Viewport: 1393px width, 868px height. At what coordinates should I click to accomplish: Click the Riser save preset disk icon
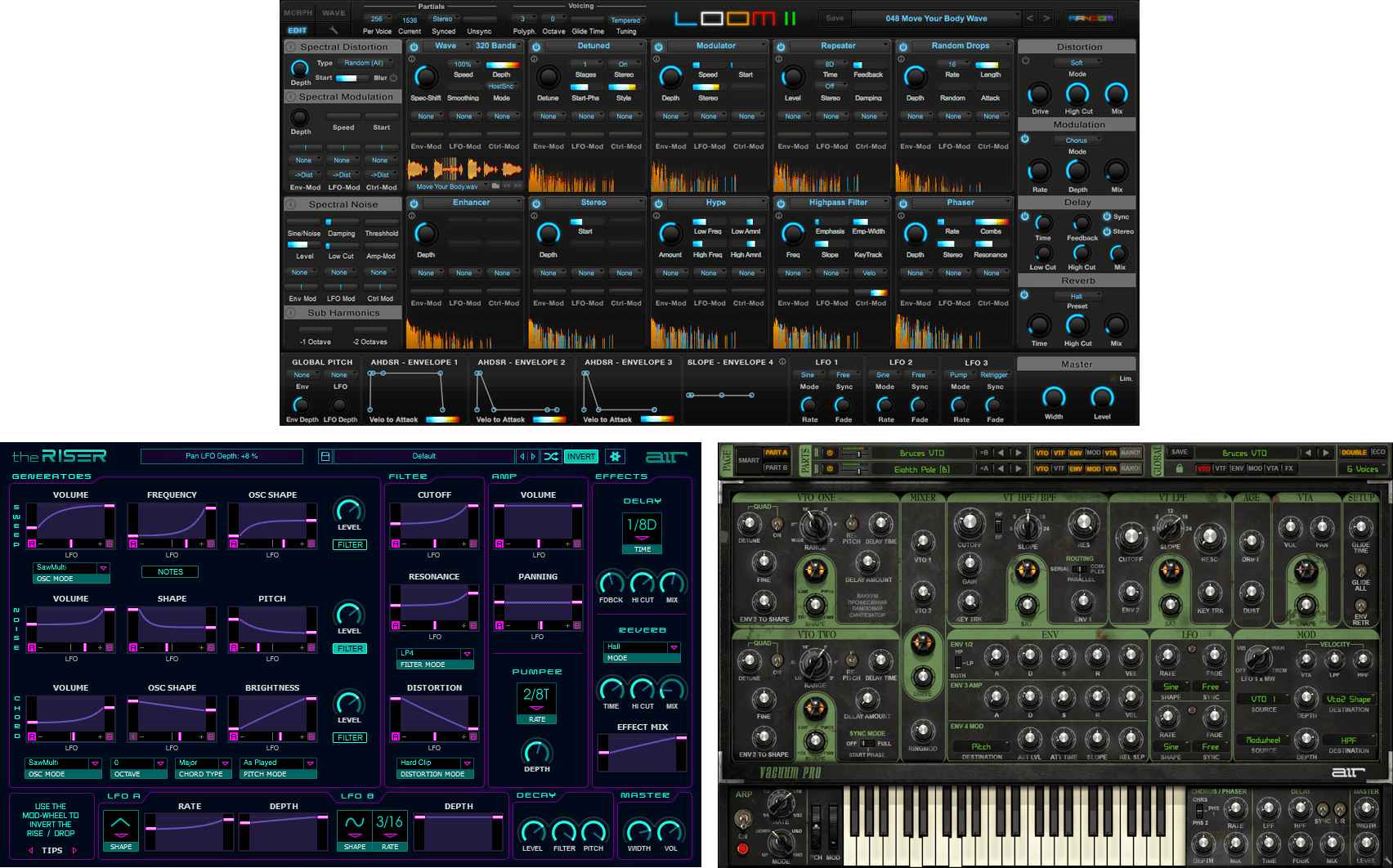[325, 456]
